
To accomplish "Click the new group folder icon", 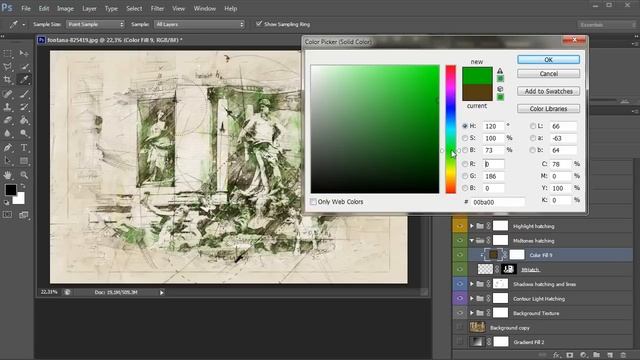I will click(x=596, y=355).
